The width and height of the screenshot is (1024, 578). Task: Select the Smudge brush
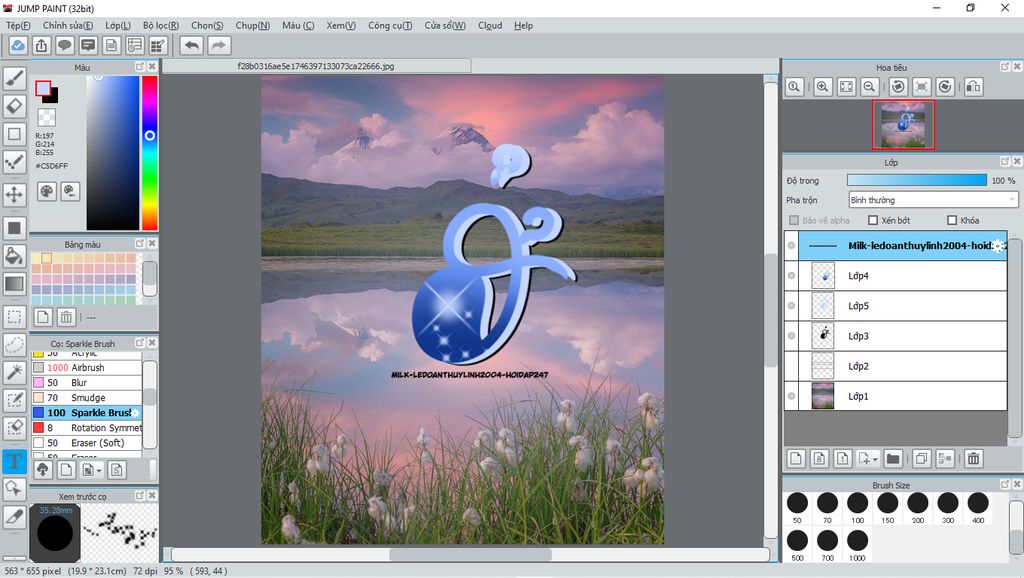(x=87, y=398)
